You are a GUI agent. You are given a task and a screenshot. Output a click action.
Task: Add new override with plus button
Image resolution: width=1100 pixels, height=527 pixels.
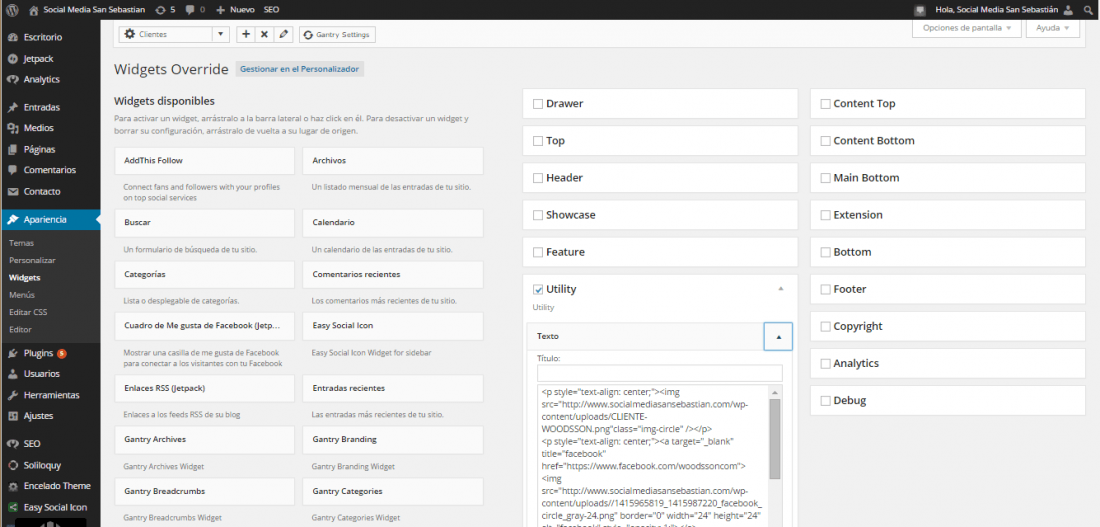pyautogui.click(x=246, y=34)
